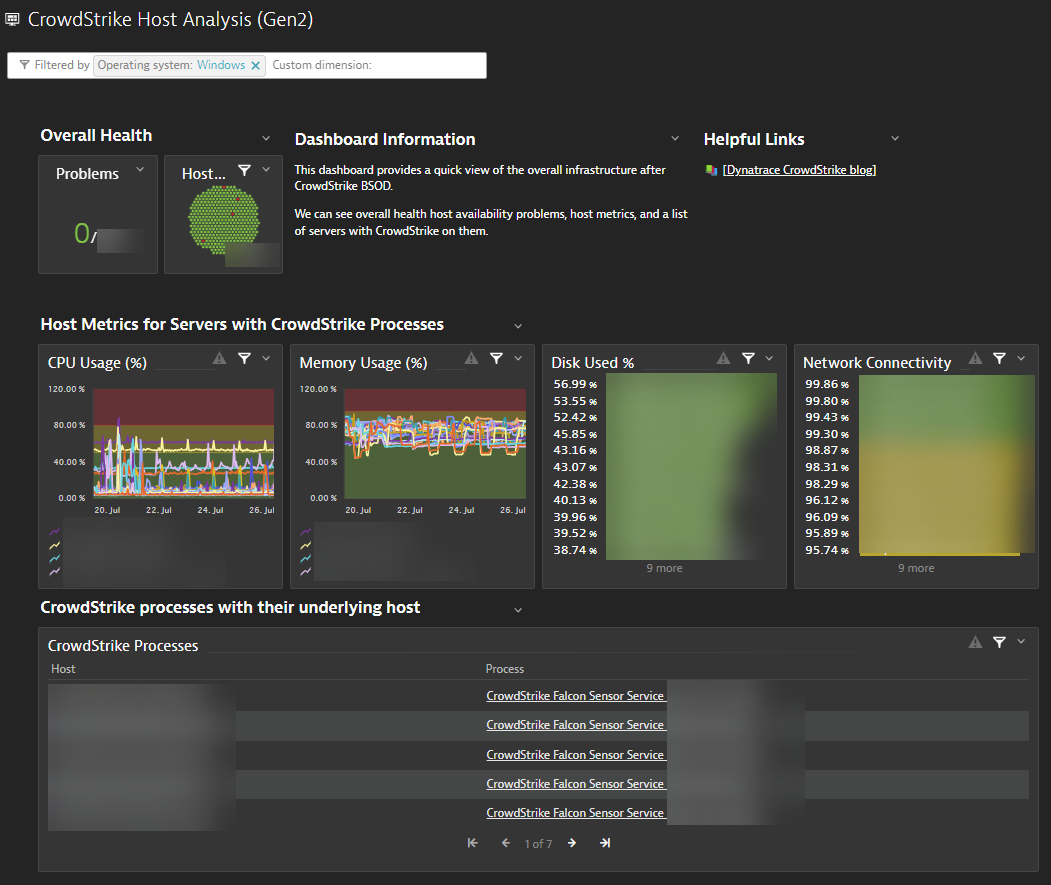Viewport: 1051px width, 885px height.
Task: Collapse the Dashboard Information section
Action: pos(674,138)
